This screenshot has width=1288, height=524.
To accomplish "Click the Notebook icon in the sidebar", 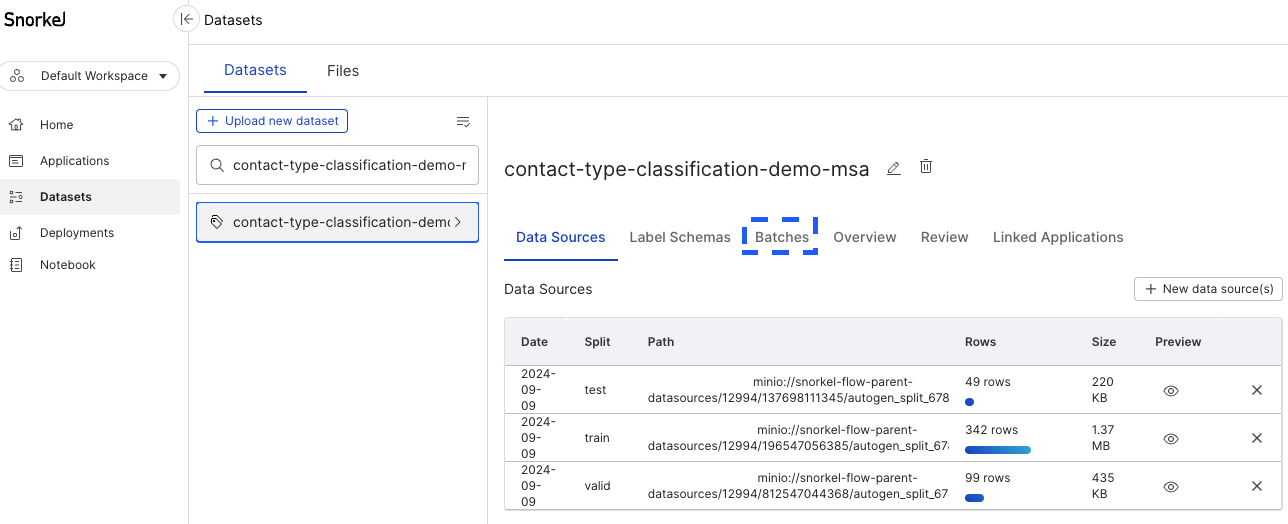I will (x=16, y=265).
